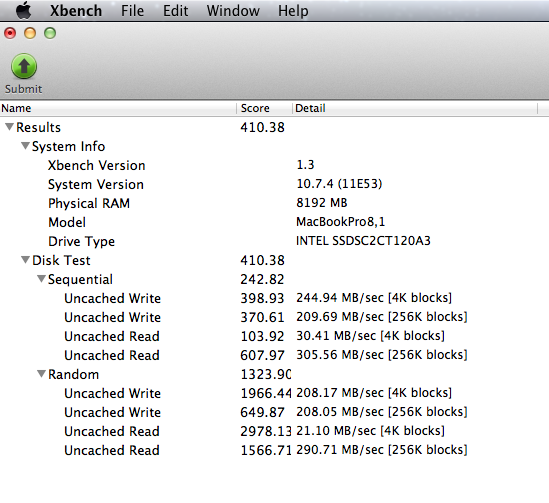Screen dimensions: 549x503
Task: Click the Sequential score 242.82
Action: (262, 279)
